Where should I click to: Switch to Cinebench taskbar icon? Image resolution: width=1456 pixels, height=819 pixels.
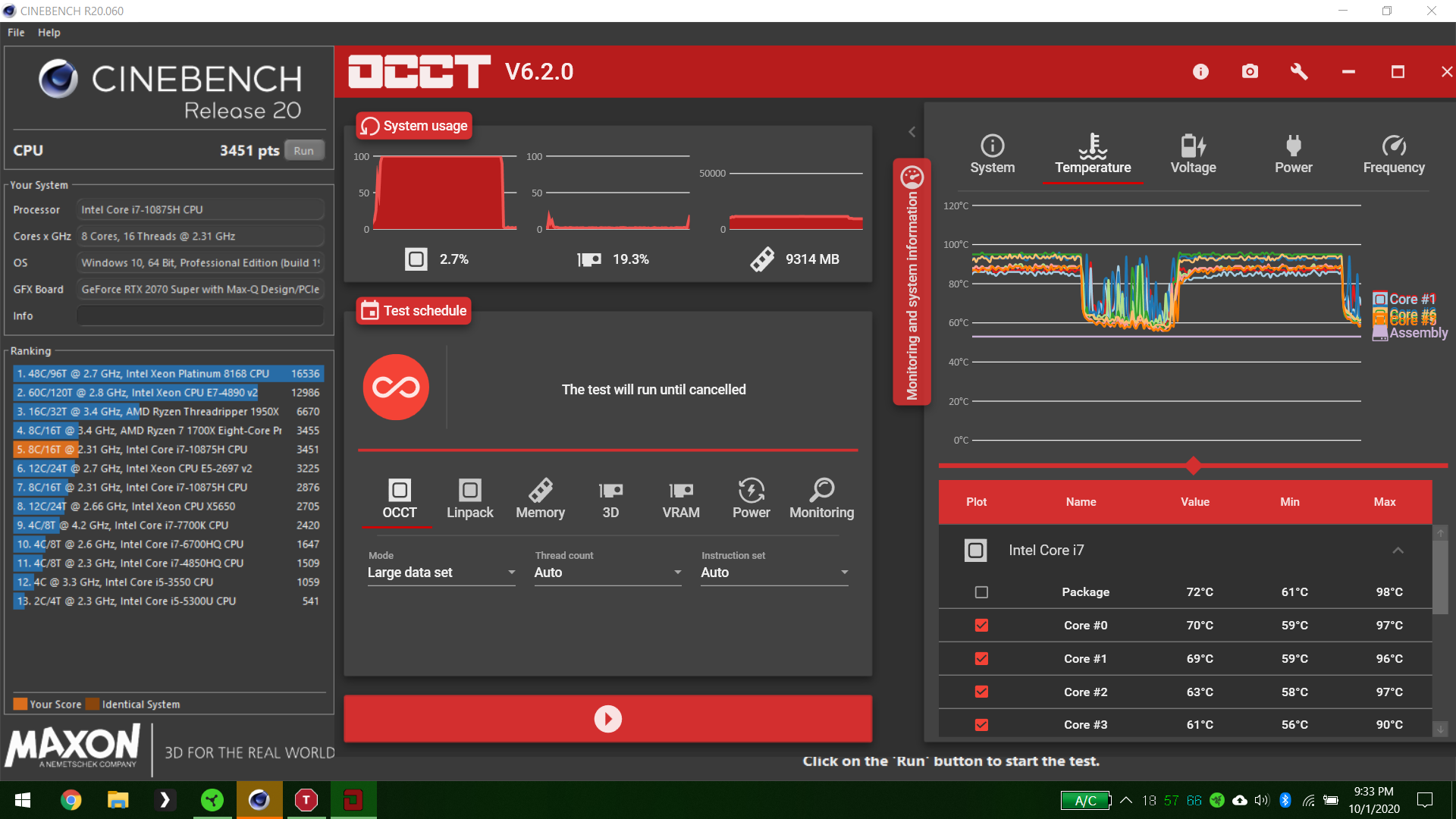tap(259, 800)
